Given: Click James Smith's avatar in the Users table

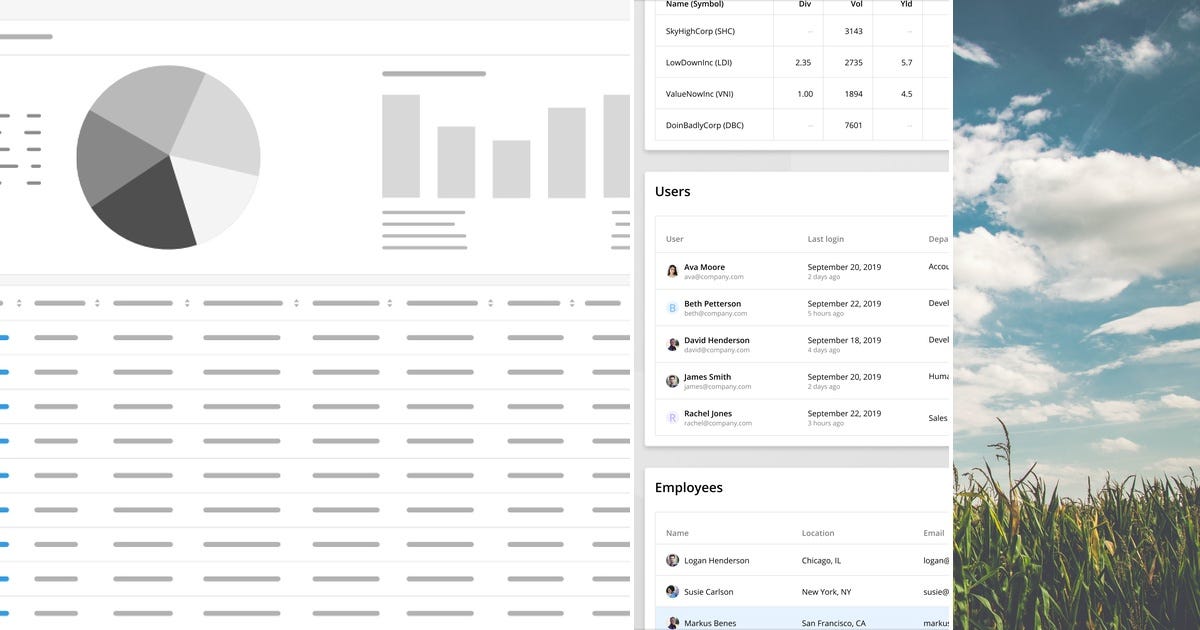Looking at the screenshot, I should point(672,381).
